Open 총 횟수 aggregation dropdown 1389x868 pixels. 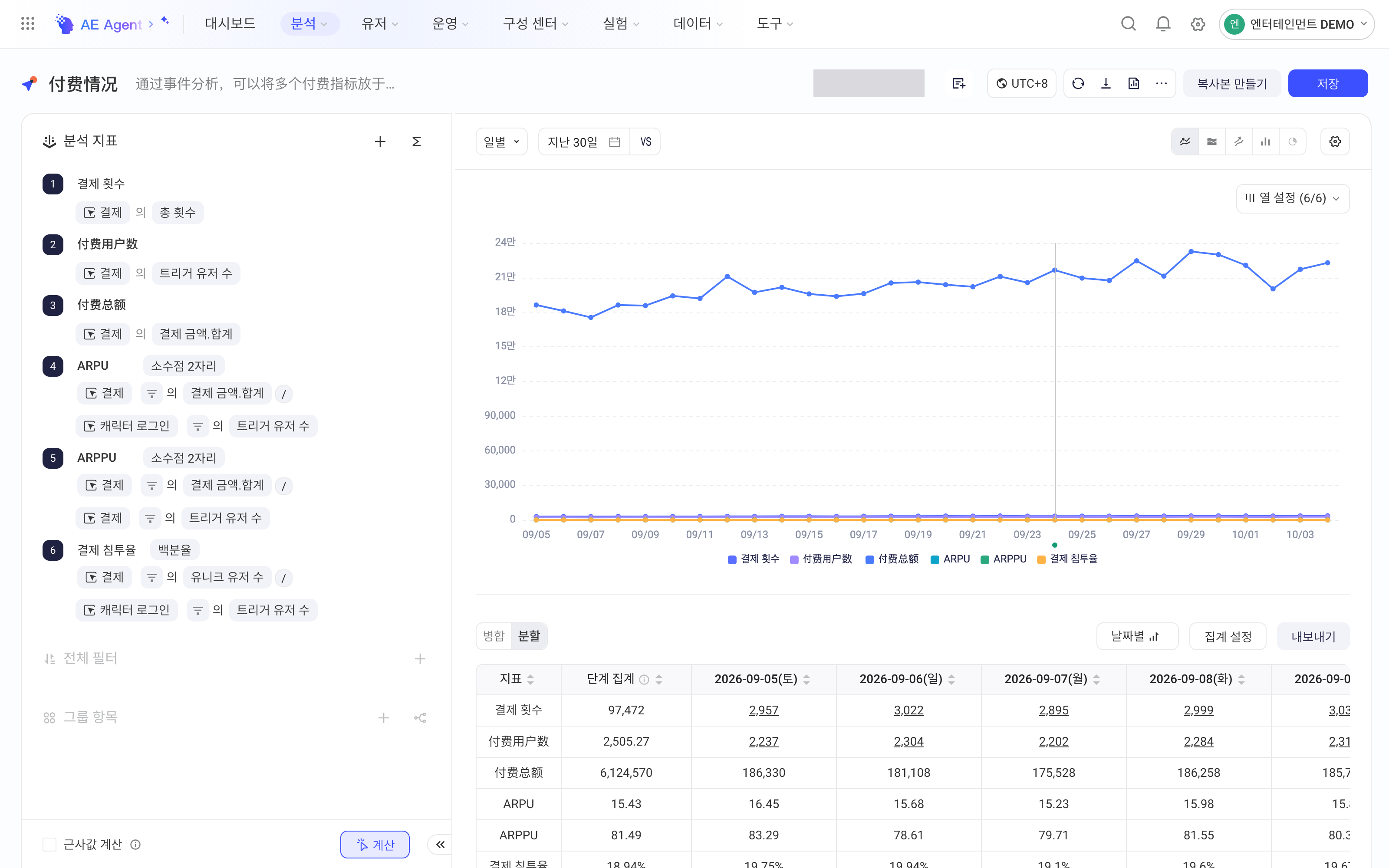click(x=178, y=212)
